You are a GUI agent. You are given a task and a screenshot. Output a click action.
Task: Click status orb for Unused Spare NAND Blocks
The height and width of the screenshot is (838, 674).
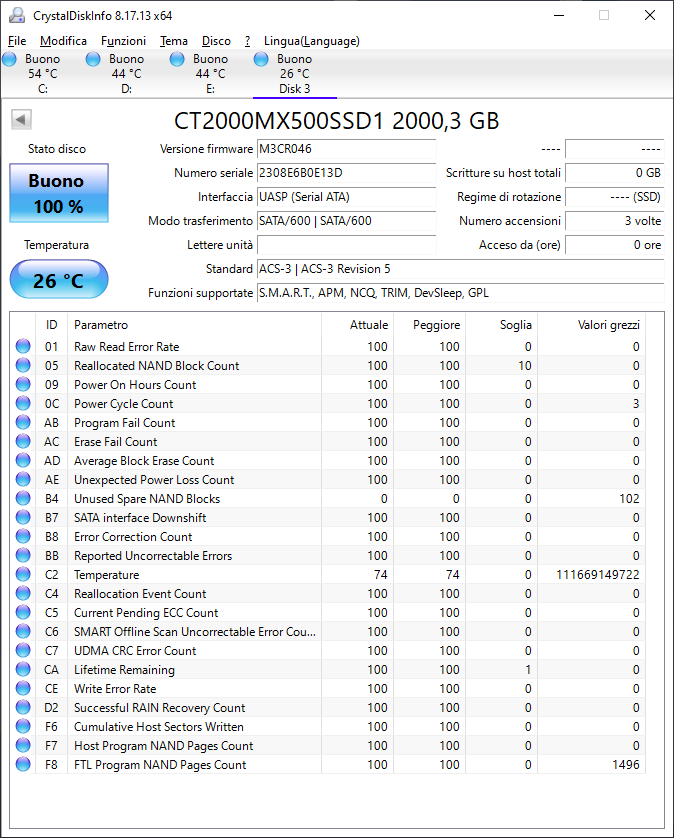tap(23, 498)
